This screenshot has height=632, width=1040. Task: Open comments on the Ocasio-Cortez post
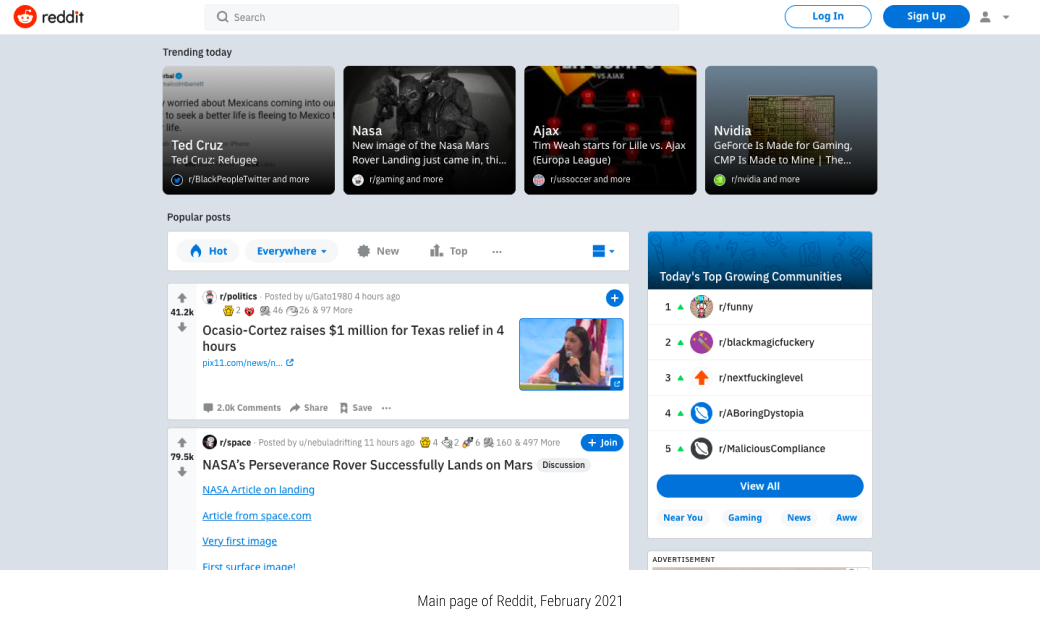pos(242,408)
